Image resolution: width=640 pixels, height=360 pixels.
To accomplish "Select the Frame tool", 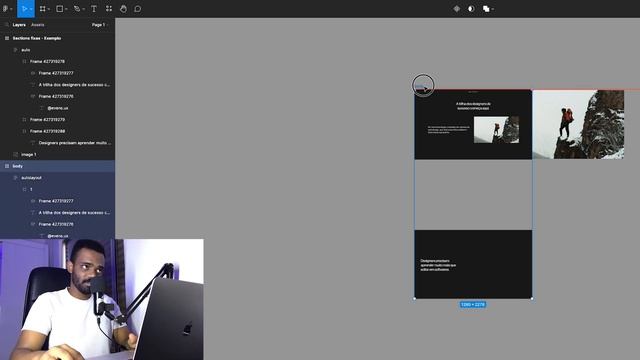I will (x=42, y=9).
